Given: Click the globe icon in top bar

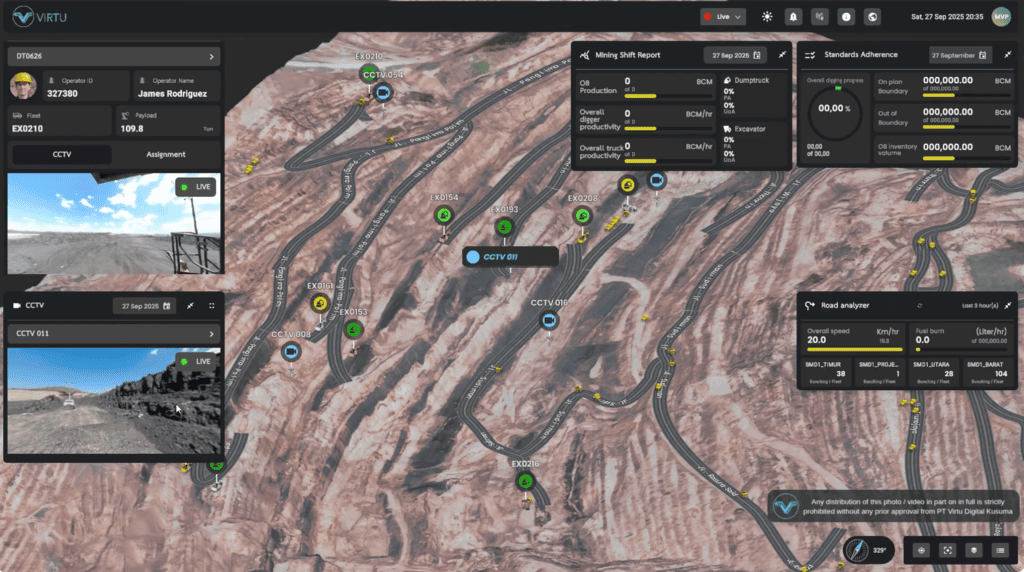Looking at the screenshot, I should pos(872,16).
